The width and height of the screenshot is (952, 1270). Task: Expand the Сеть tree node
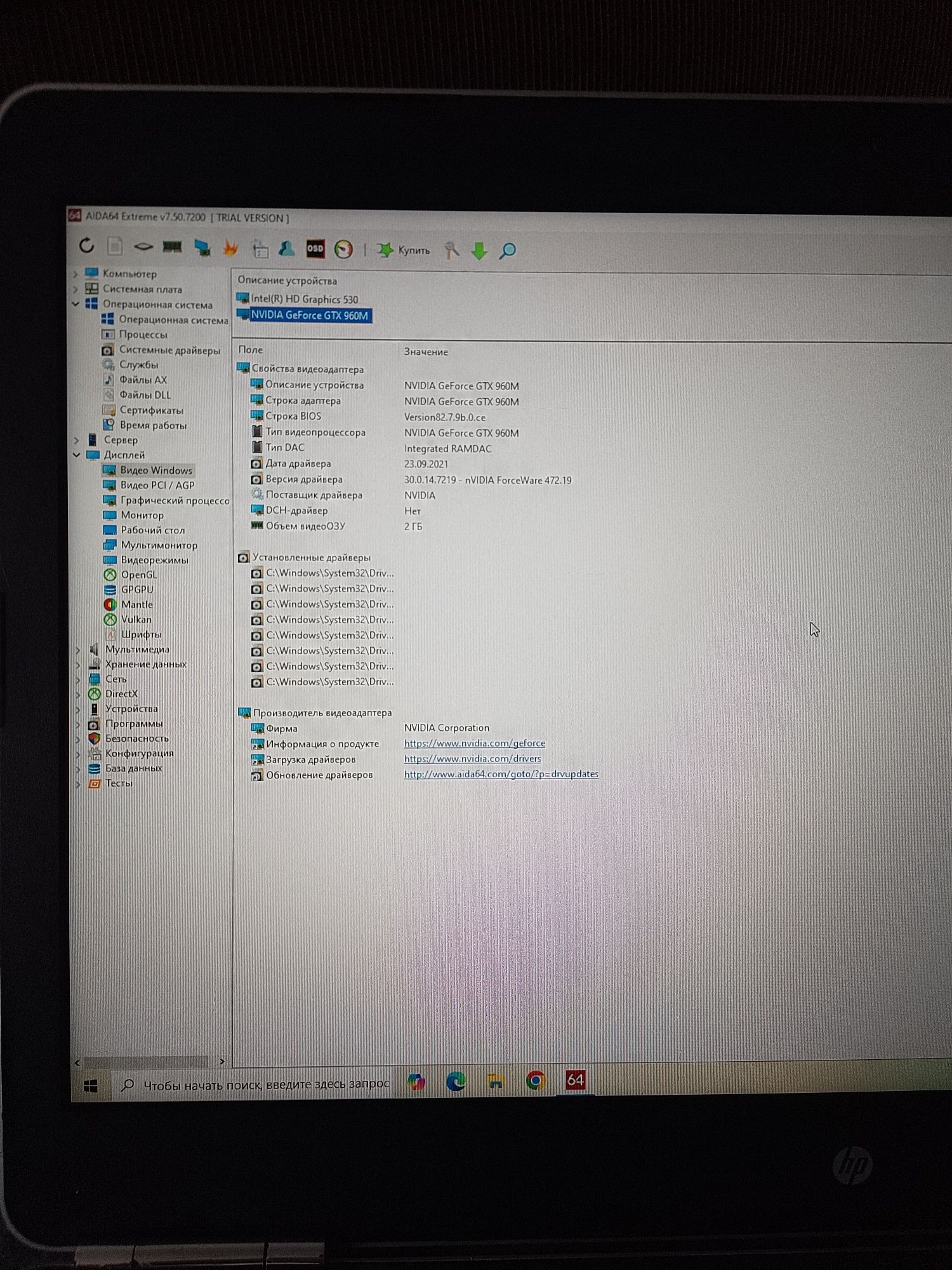click(x=79, y=679)
